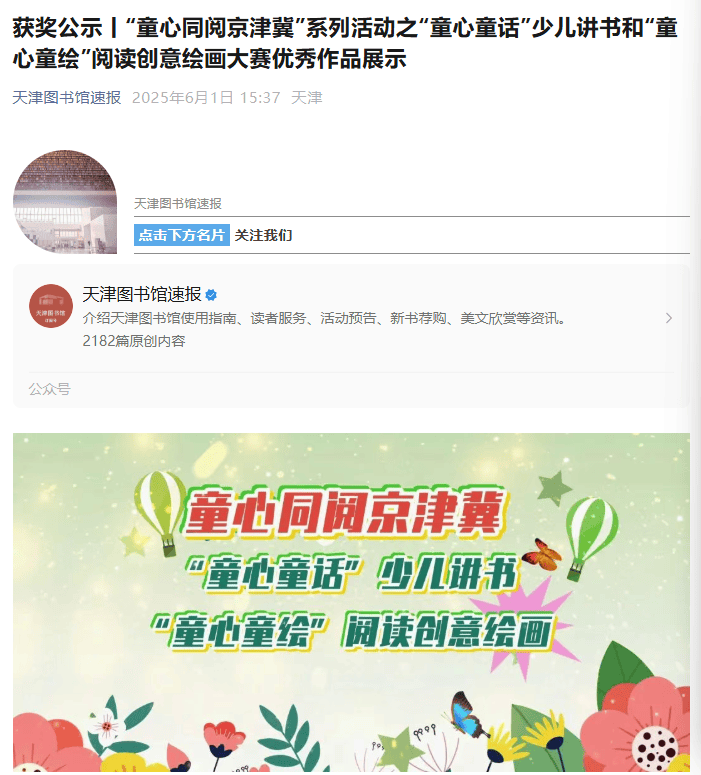Open the 童心同阅京津冀 banner image
The image size is (701, 775).
point(351,602)
